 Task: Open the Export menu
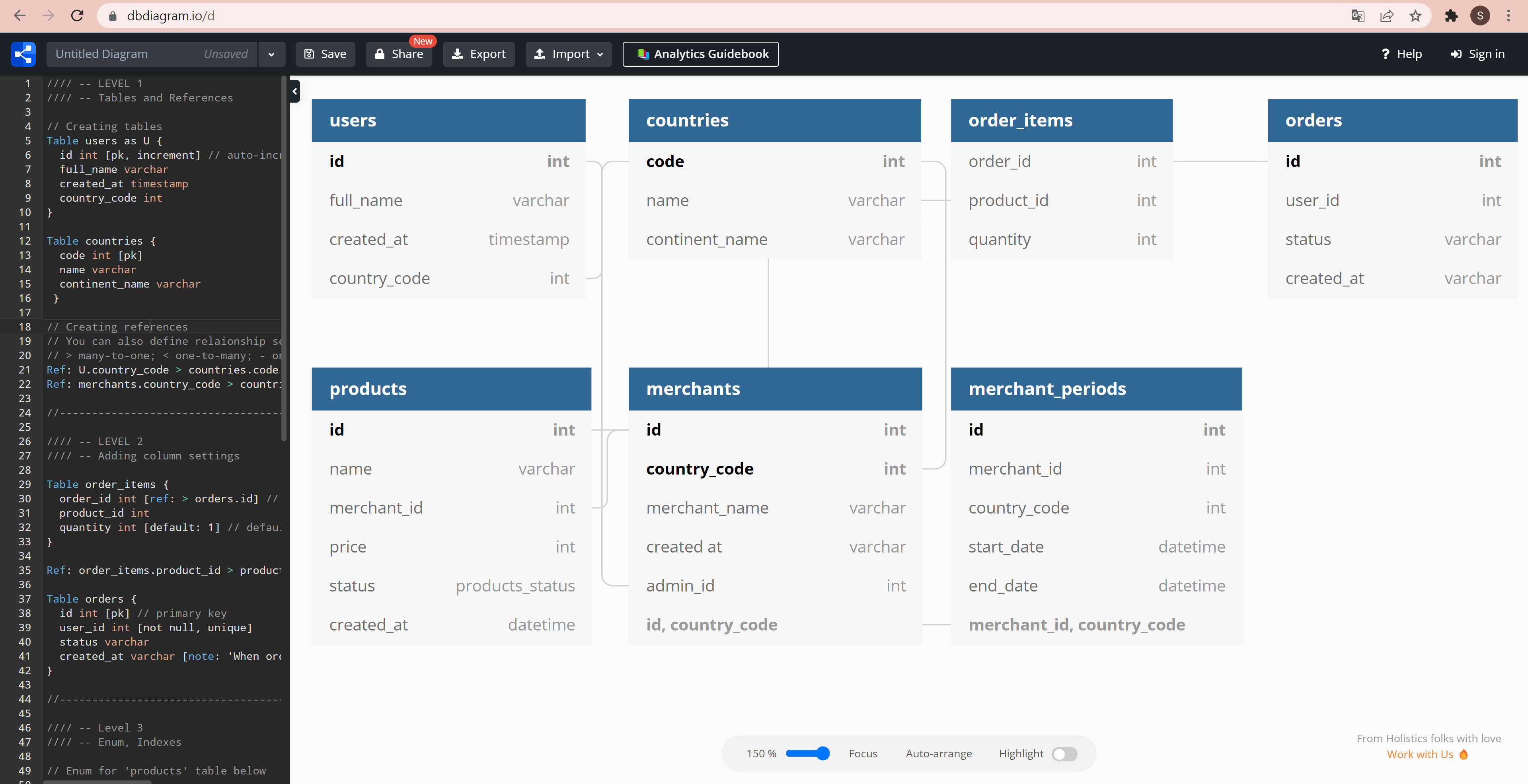[x=479, y=54]
